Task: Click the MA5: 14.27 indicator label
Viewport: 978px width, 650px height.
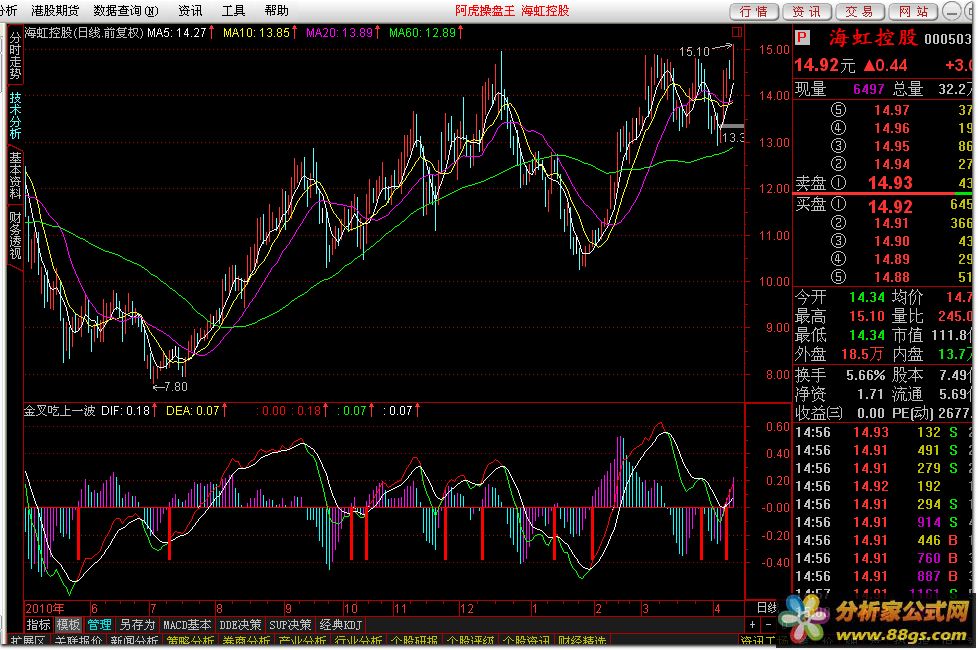Action: pyautogui.click(x=177, y=32)
